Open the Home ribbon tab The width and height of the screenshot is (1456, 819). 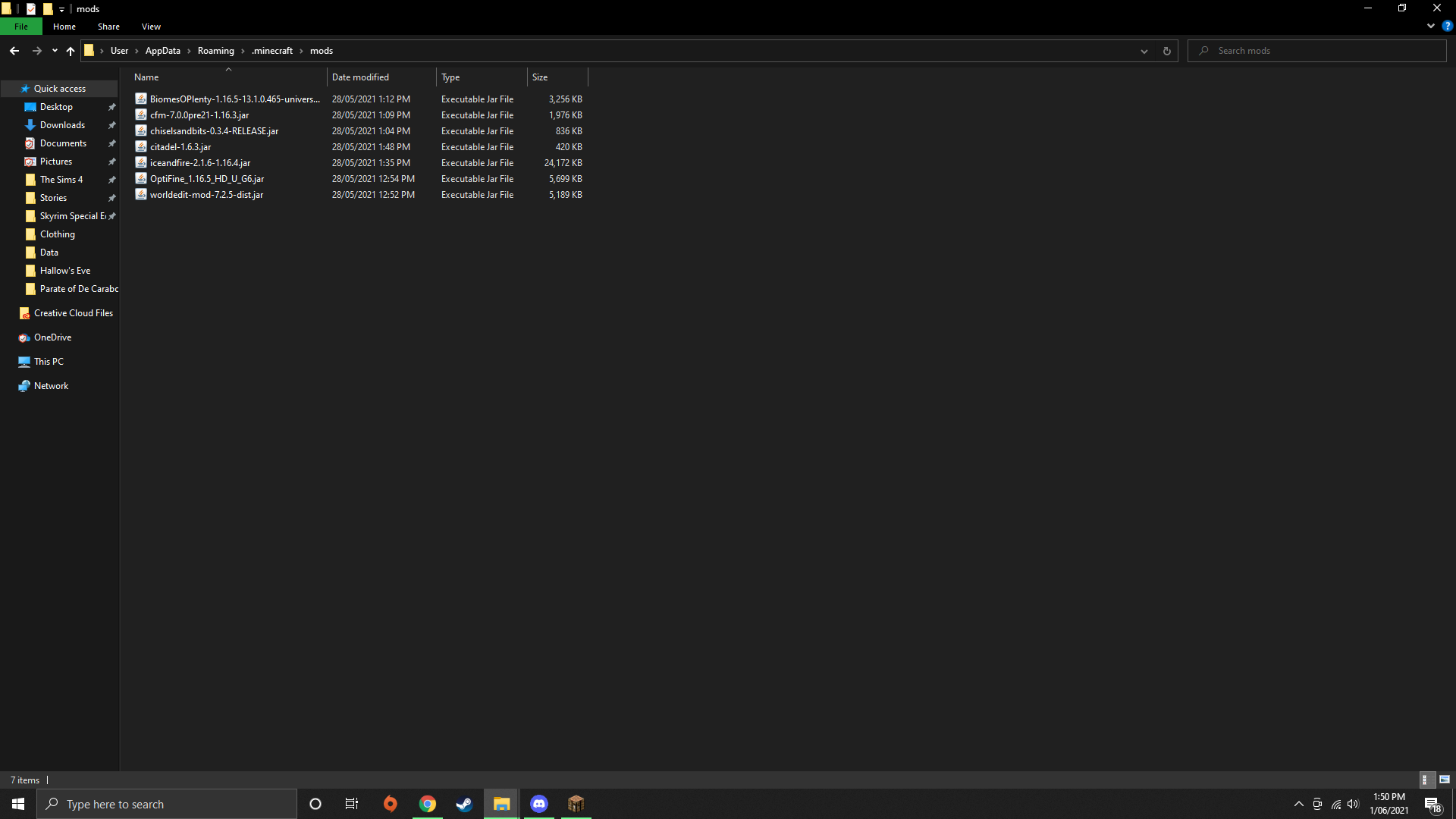coord(64,27)
